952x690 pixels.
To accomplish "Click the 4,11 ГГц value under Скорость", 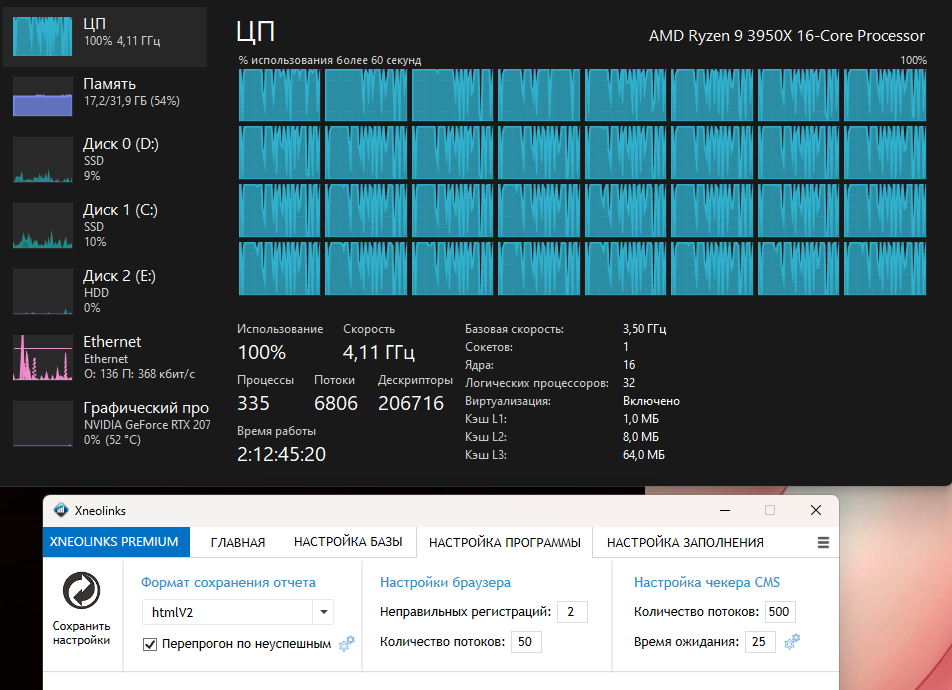I will [x=379, y=352].
